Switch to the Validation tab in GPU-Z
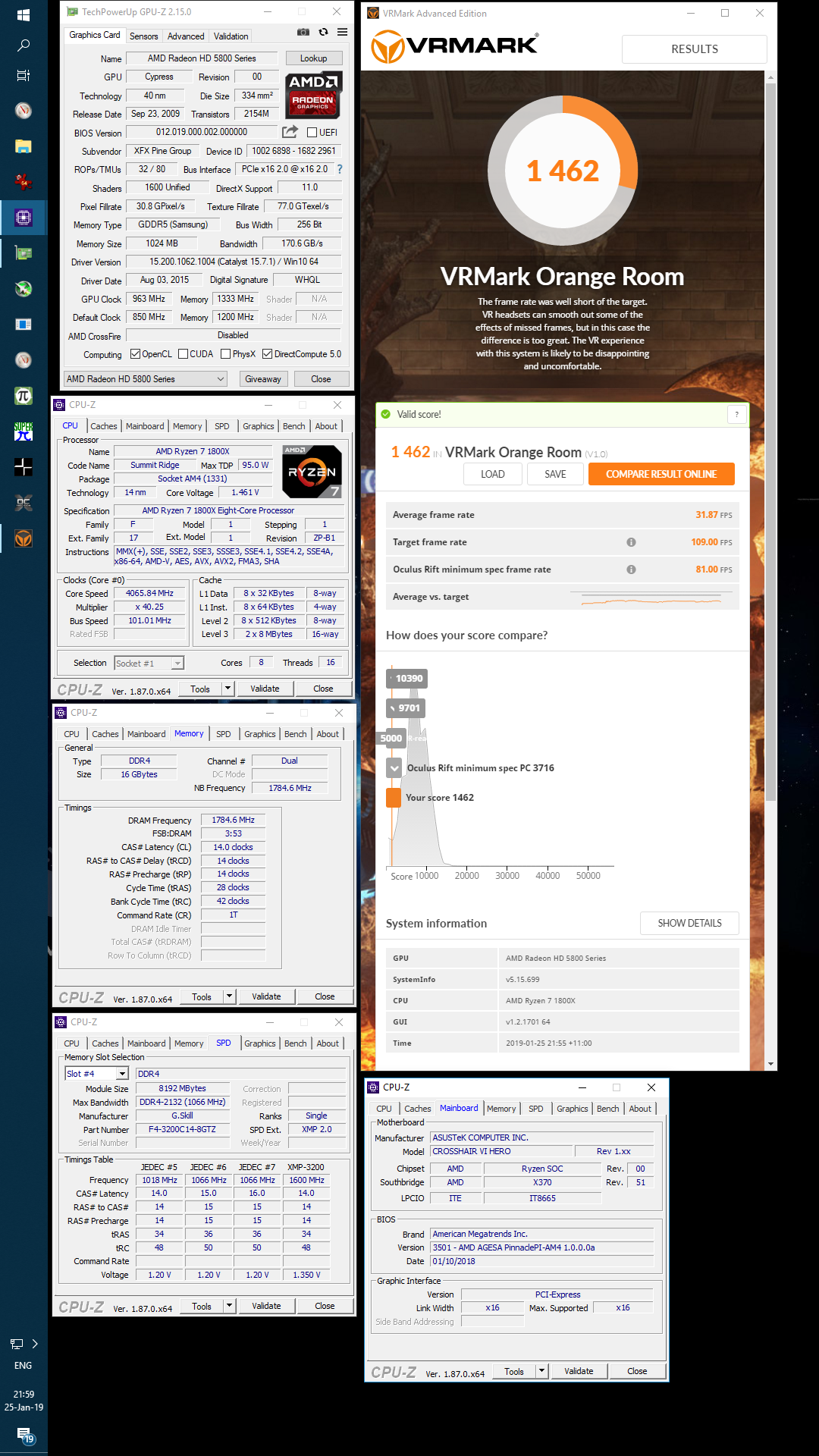 [x=231, y=36]
